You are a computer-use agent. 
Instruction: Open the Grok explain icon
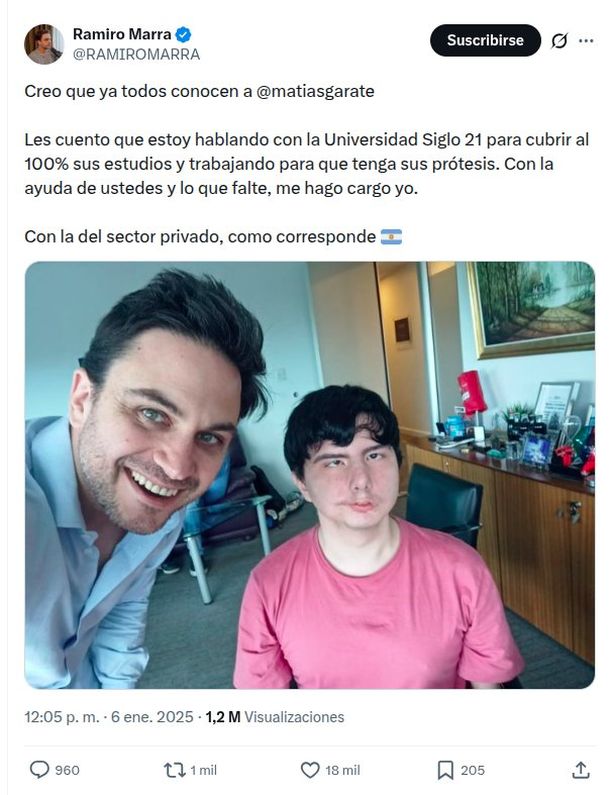click(559, 41)
